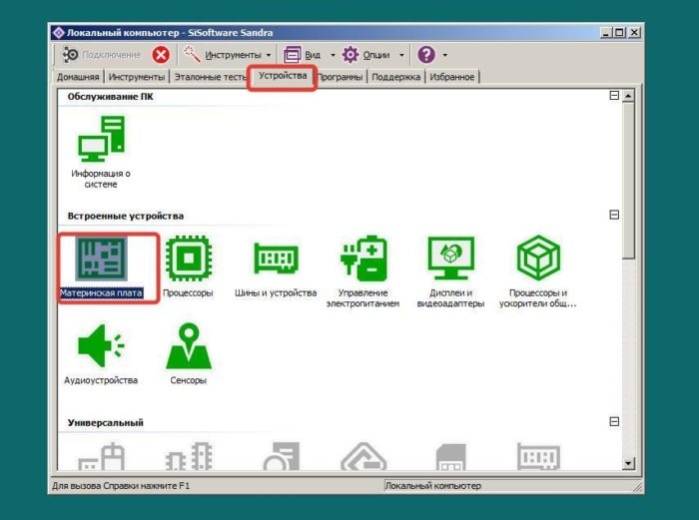Open the Сенсоры module
The height and width of the screenshot is (520, 699).
coord(188,354)
